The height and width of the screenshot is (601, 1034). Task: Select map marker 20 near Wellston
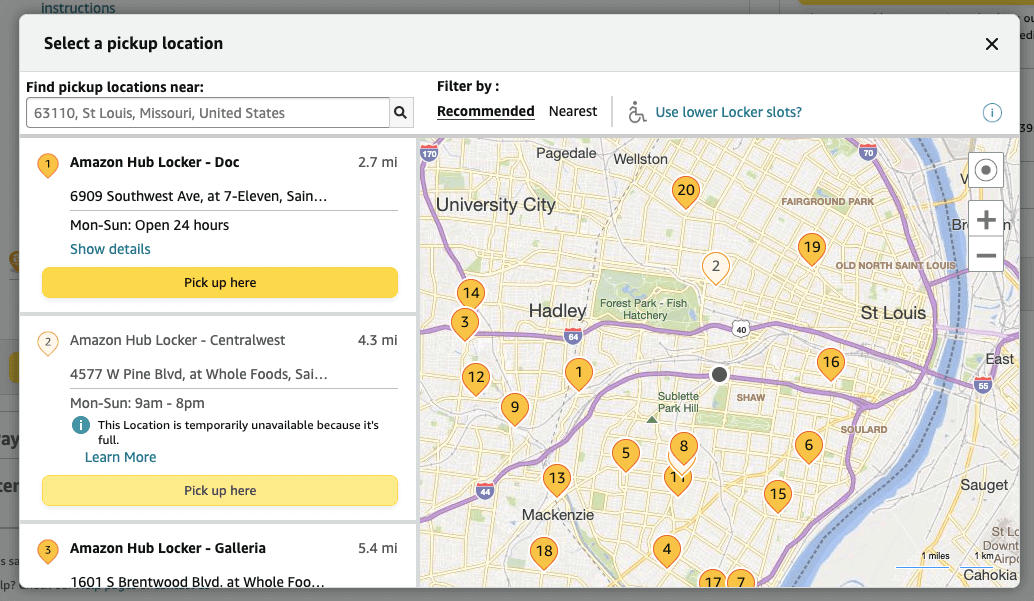[686, 190]
